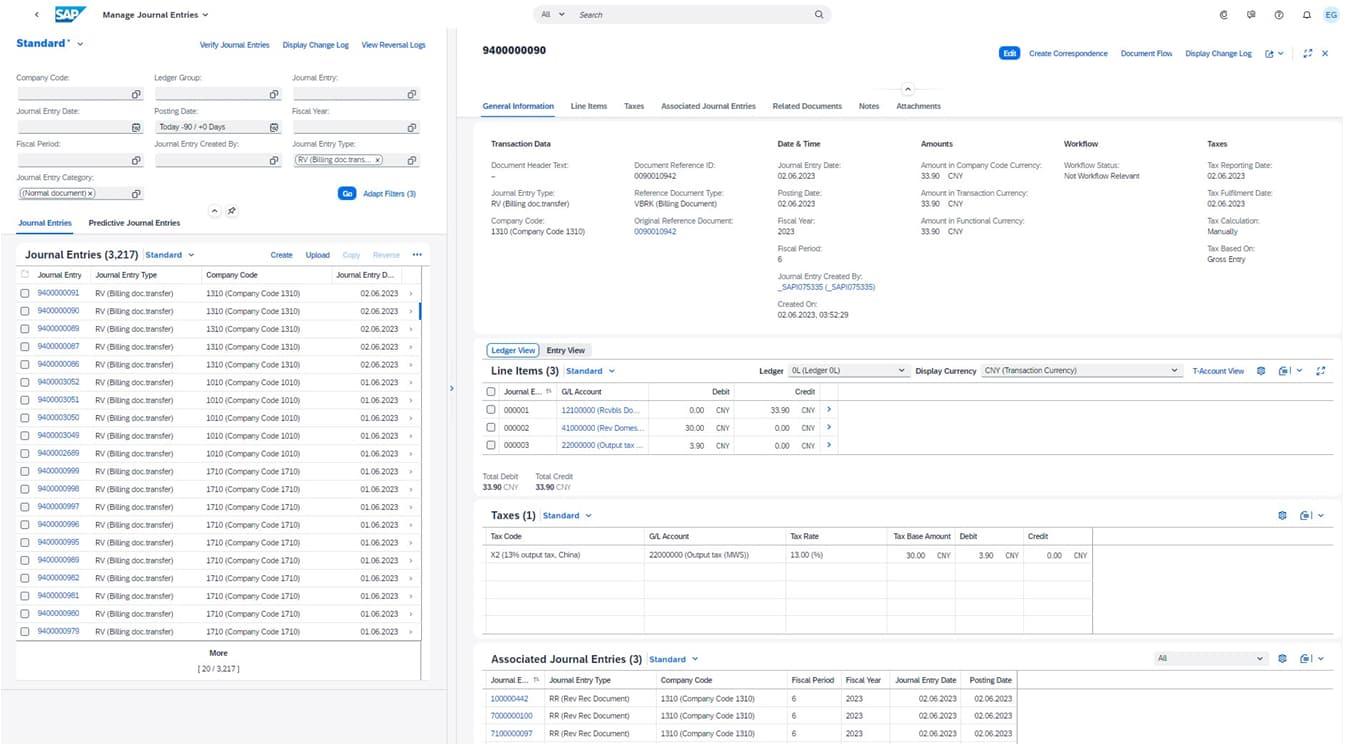The image size is (1345, 745).
Task: Click the magnifier icon in the search bar
Action: (x=819, y=15)
